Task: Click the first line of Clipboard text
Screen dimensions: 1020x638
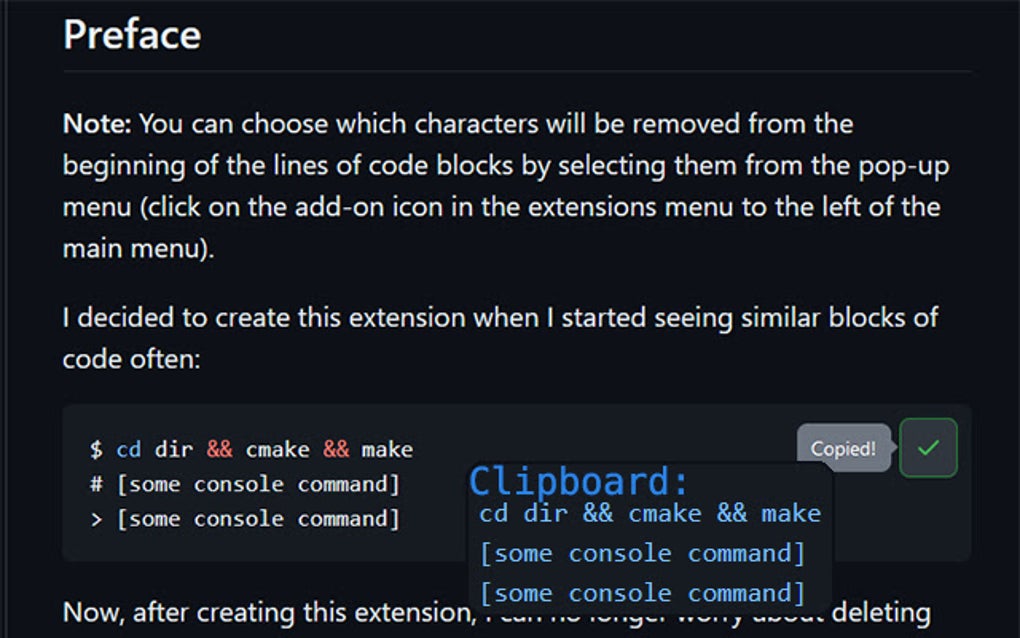Action: [x=650, y=514]
